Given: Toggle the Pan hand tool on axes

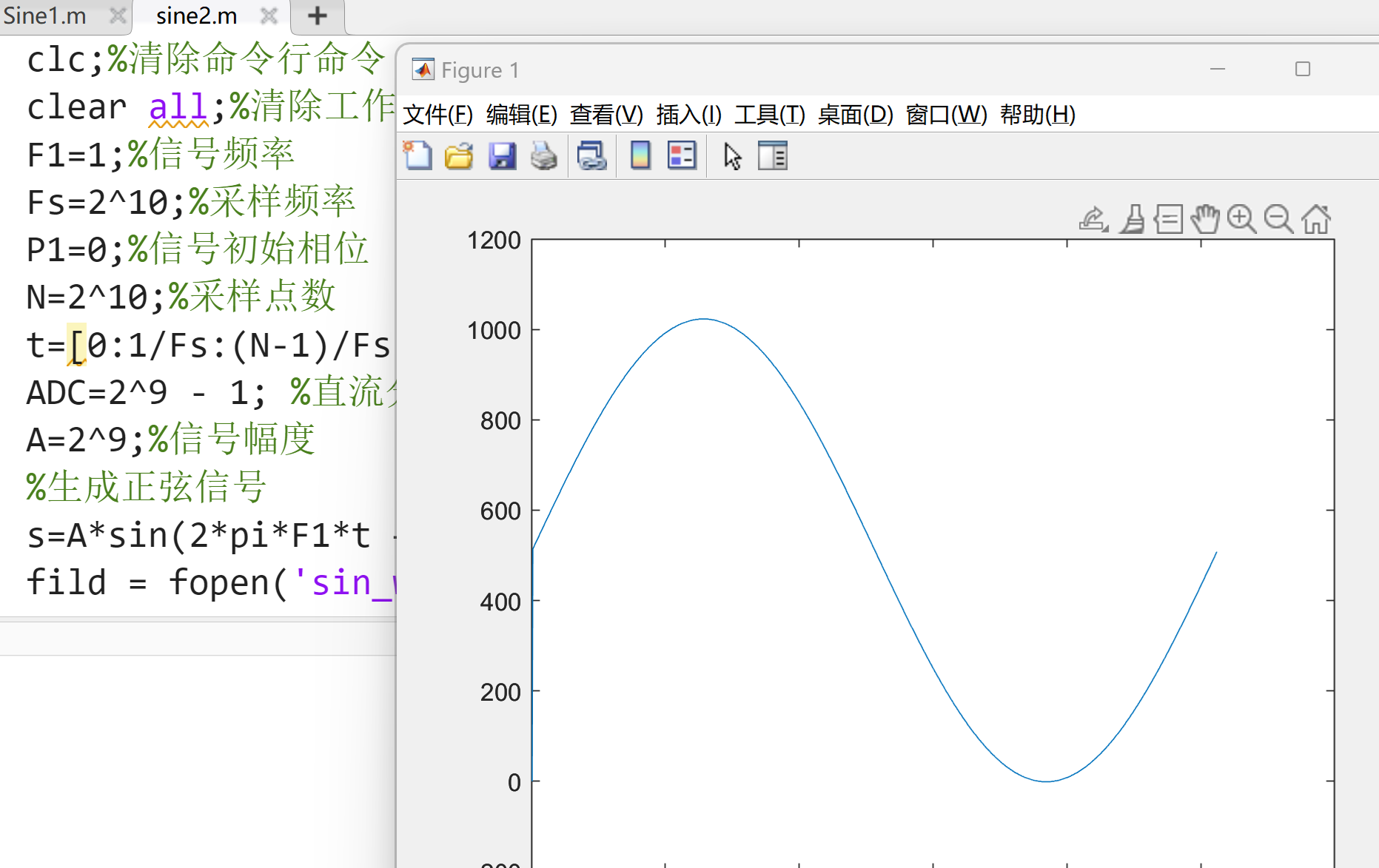Looking at the screenshot, I should 1206,220.
